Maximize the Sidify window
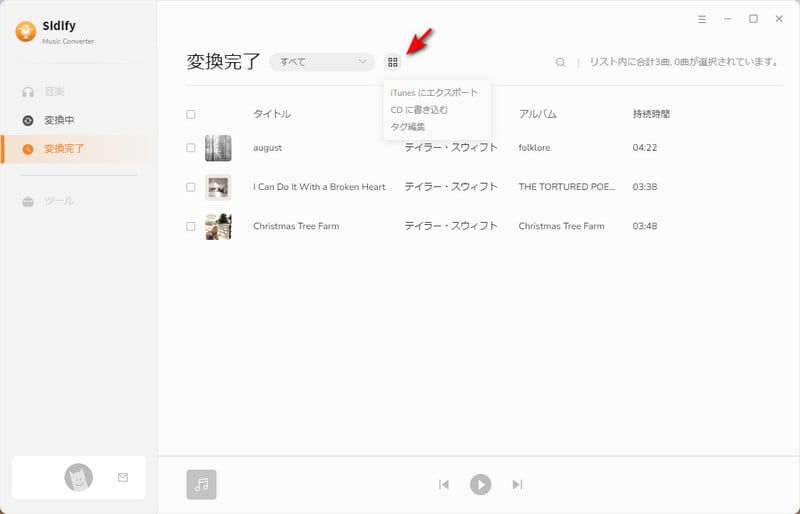 point(753,19)
